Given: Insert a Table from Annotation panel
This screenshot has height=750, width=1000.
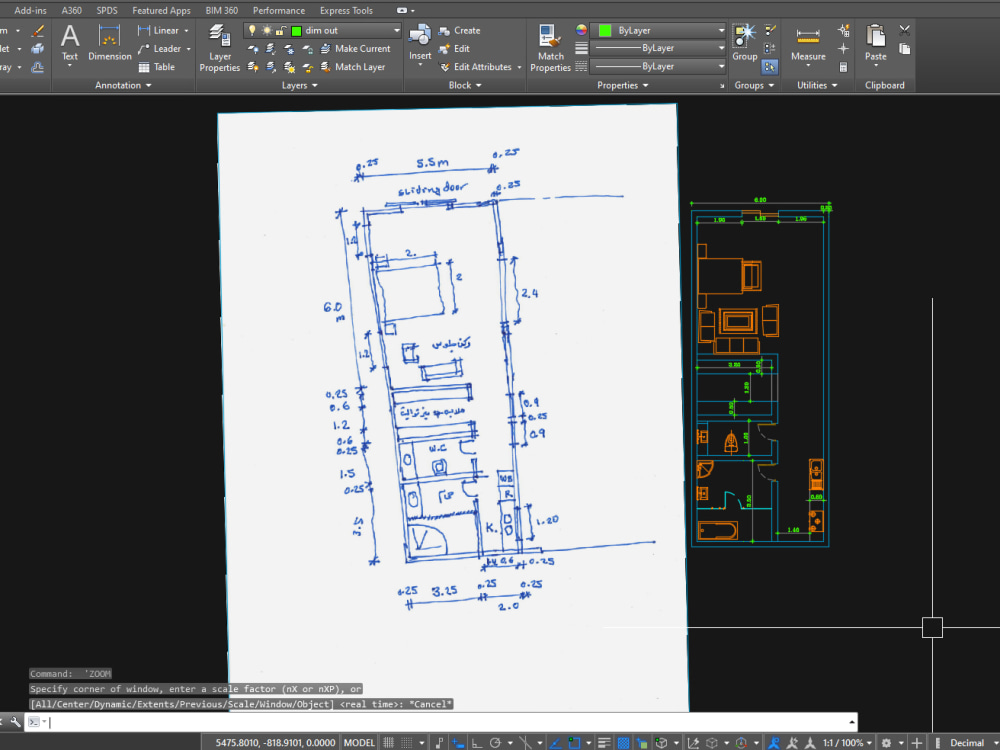Looking at the screenshot, I should point(156,67).
